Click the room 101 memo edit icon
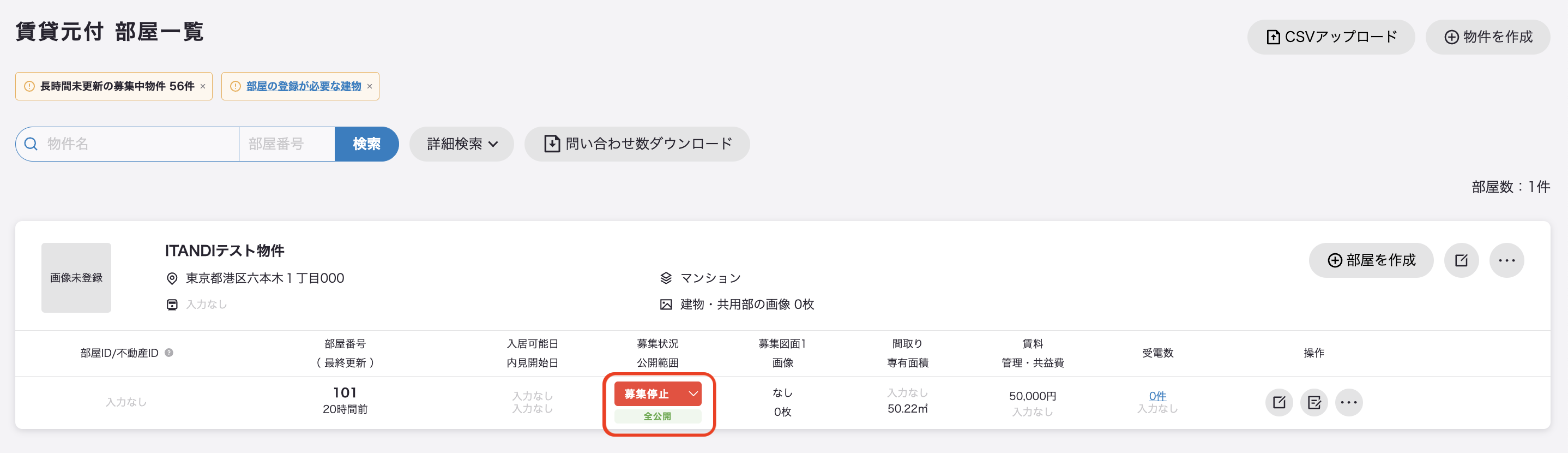The image size is (1568, 453). (x=1314, y=402)
